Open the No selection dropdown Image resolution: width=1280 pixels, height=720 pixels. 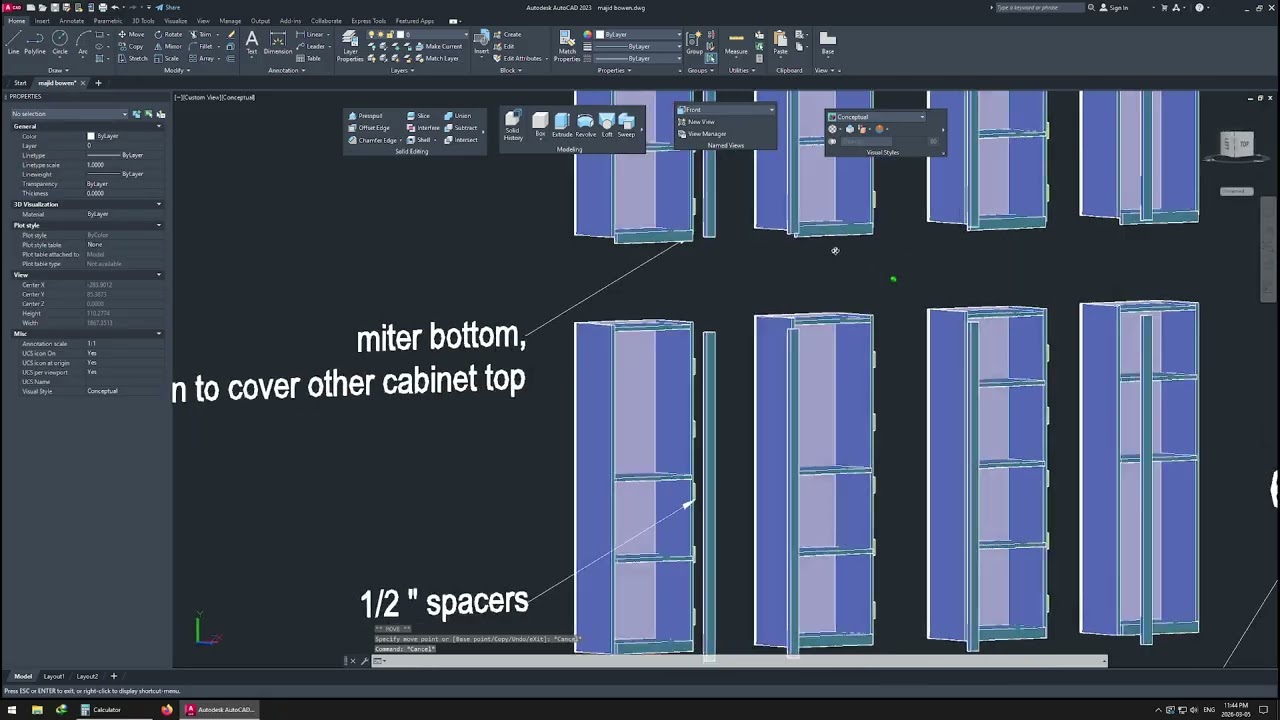point(69,114)
